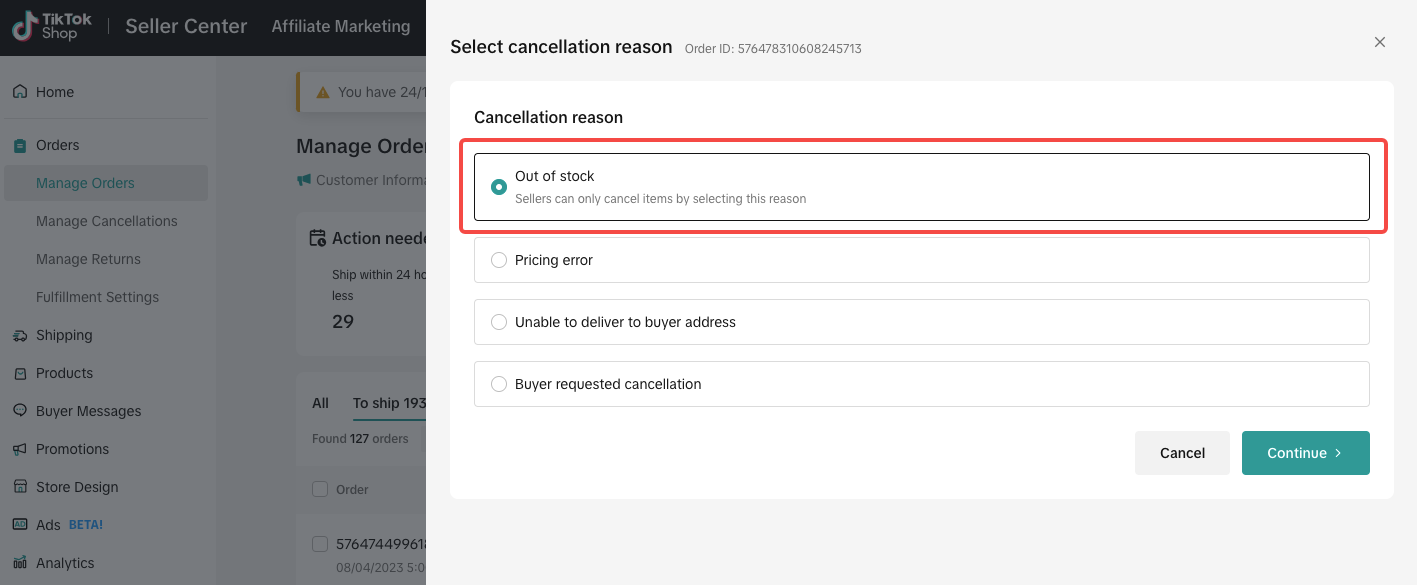Image resolution: width=1417 pixels, height=585 pixels.
Task: Click the Shipping truck icon in sidebar
Action: point(20,336)
